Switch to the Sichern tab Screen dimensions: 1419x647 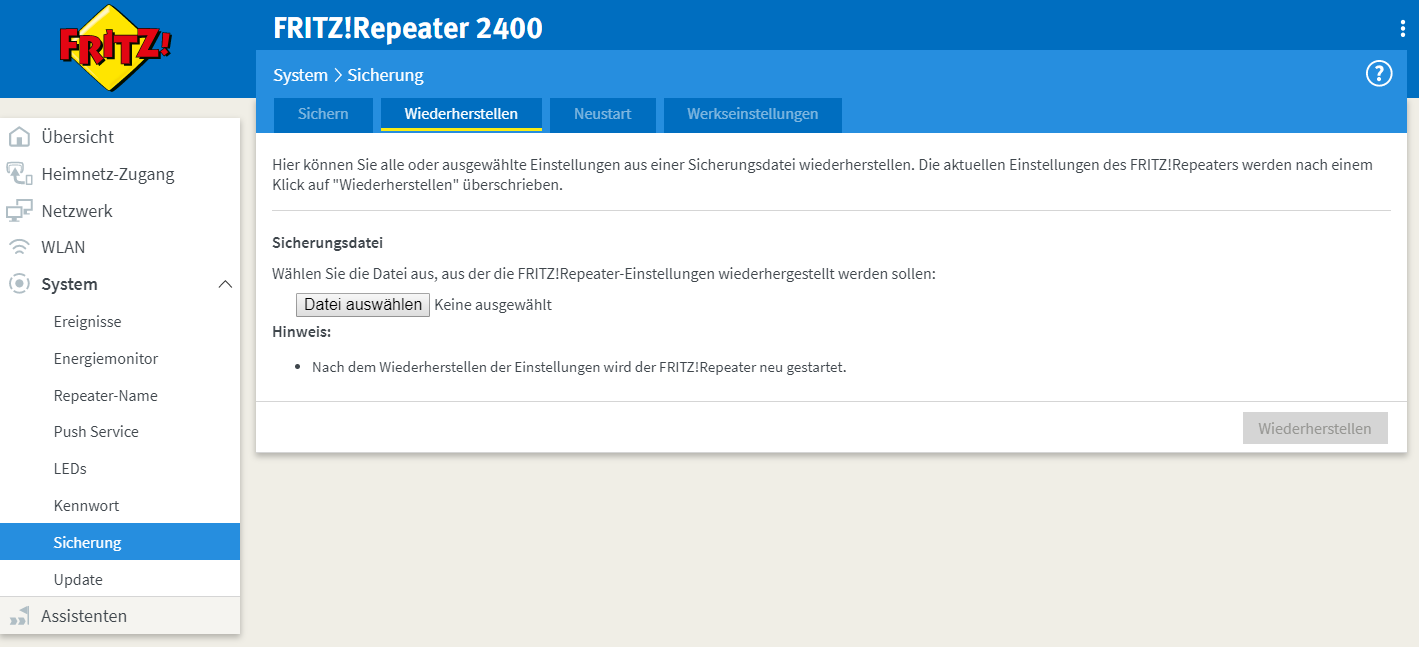[323, 114]
